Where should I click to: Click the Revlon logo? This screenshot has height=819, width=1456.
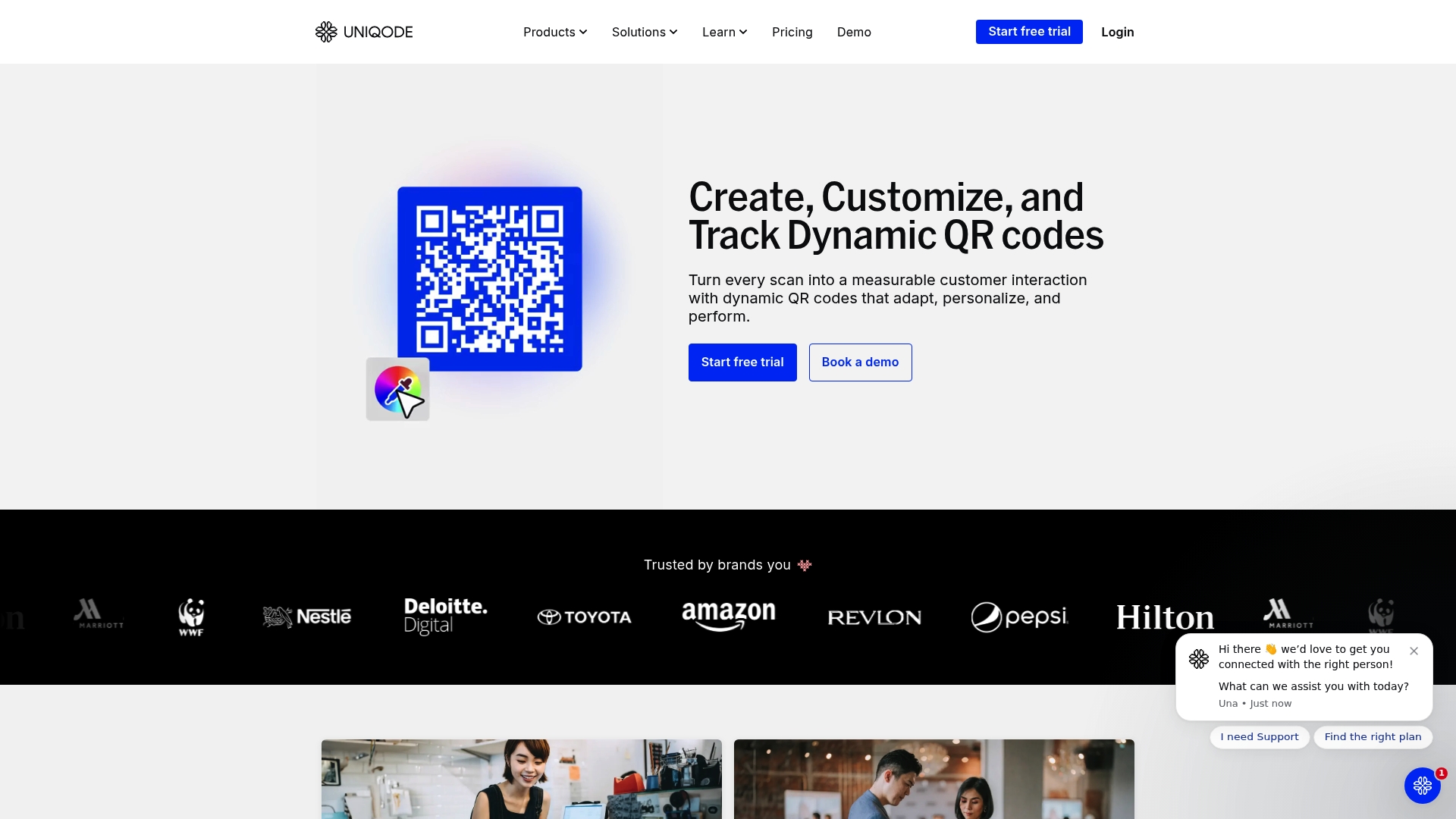click(874, 617)
